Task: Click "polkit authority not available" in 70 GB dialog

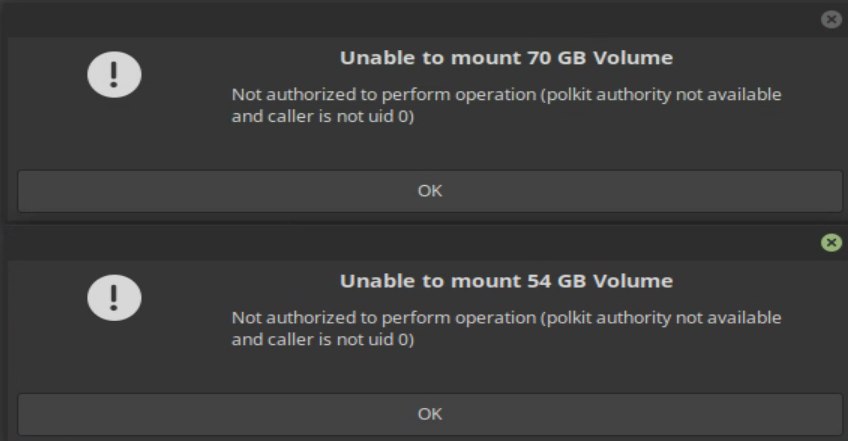Action: tap(660, 95)
